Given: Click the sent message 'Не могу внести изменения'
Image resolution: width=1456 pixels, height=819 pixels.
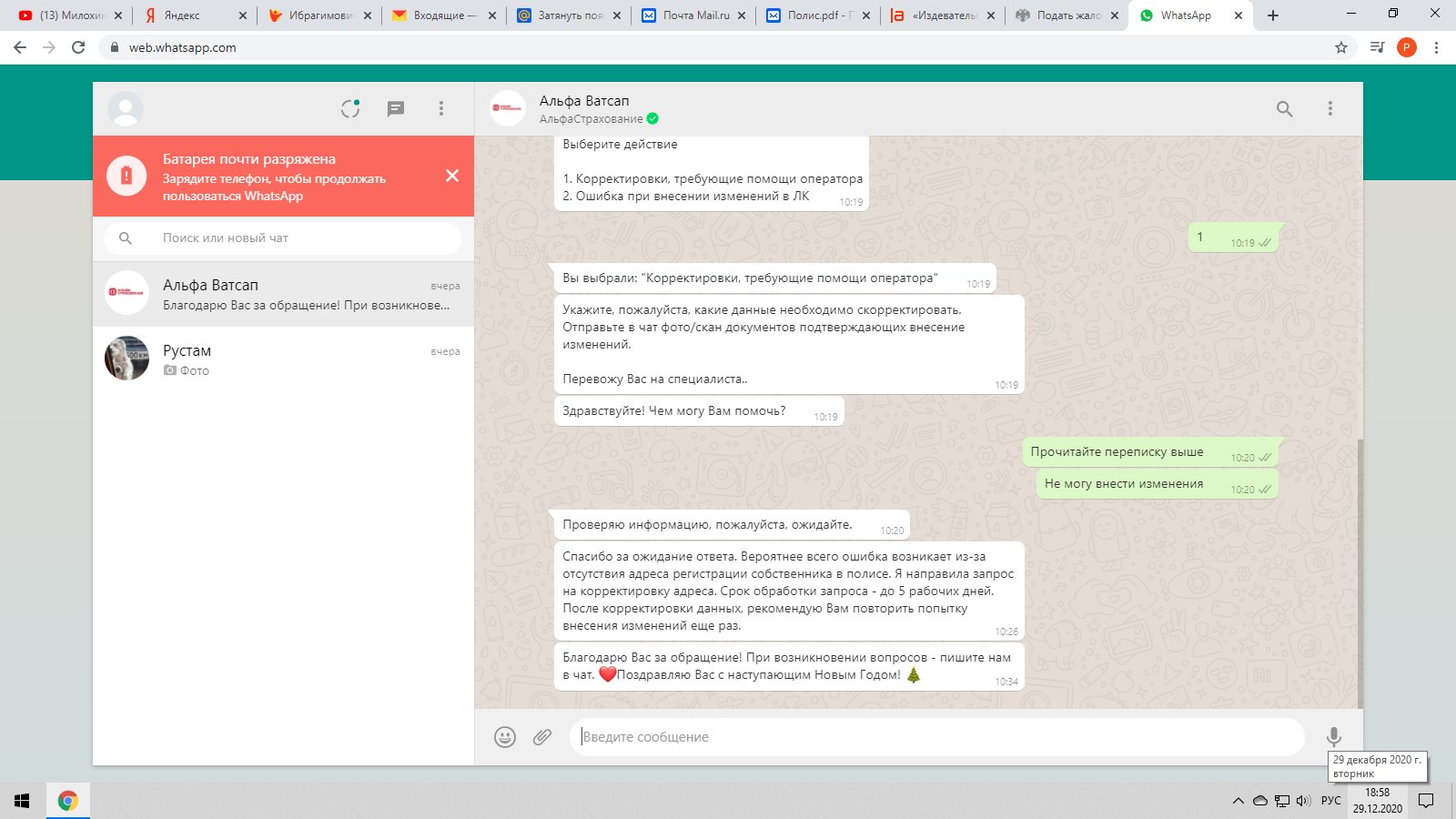Looking at the screenshot, I should click(1158, 483).
